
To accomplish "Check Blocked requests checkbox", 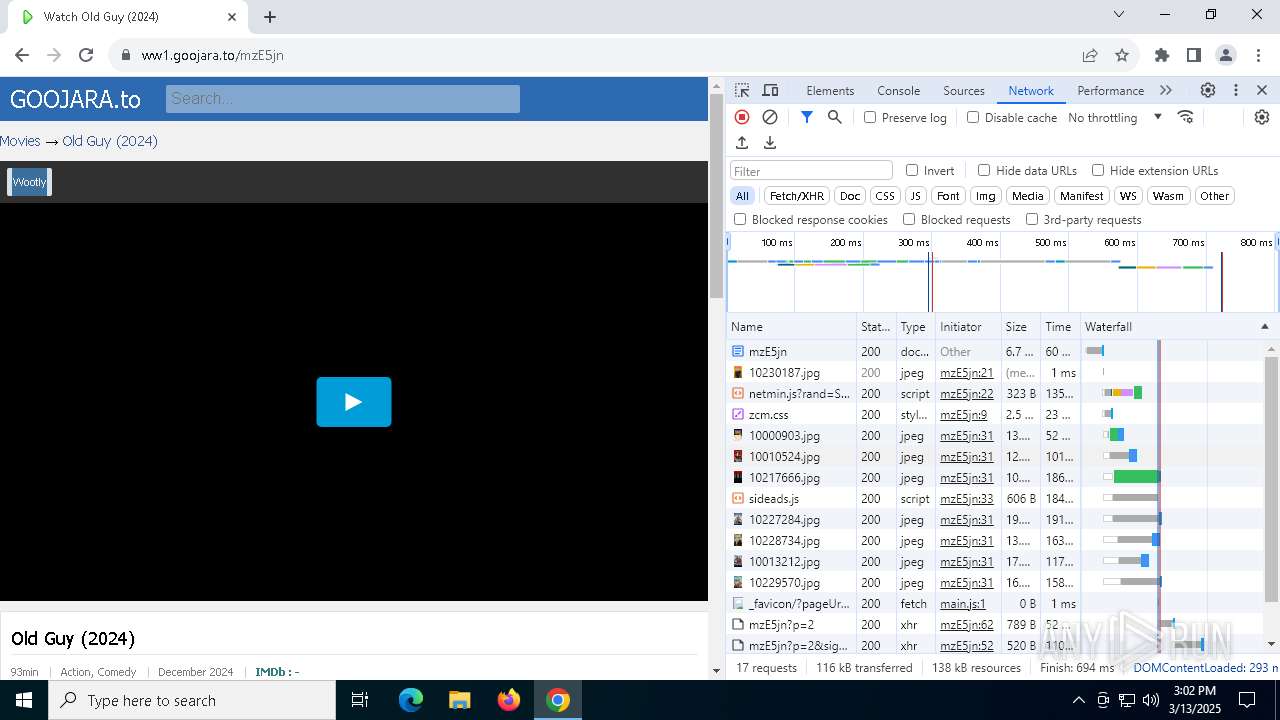I will click(x=909, y=219).
